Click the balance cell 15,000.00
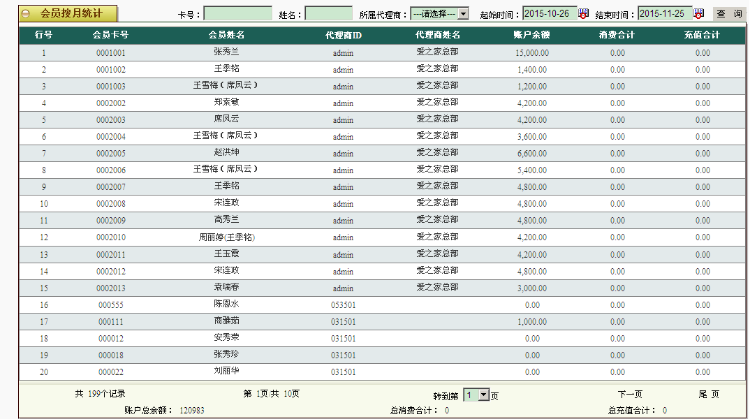The height and width of the screenshot is (419, 750). 532,53
